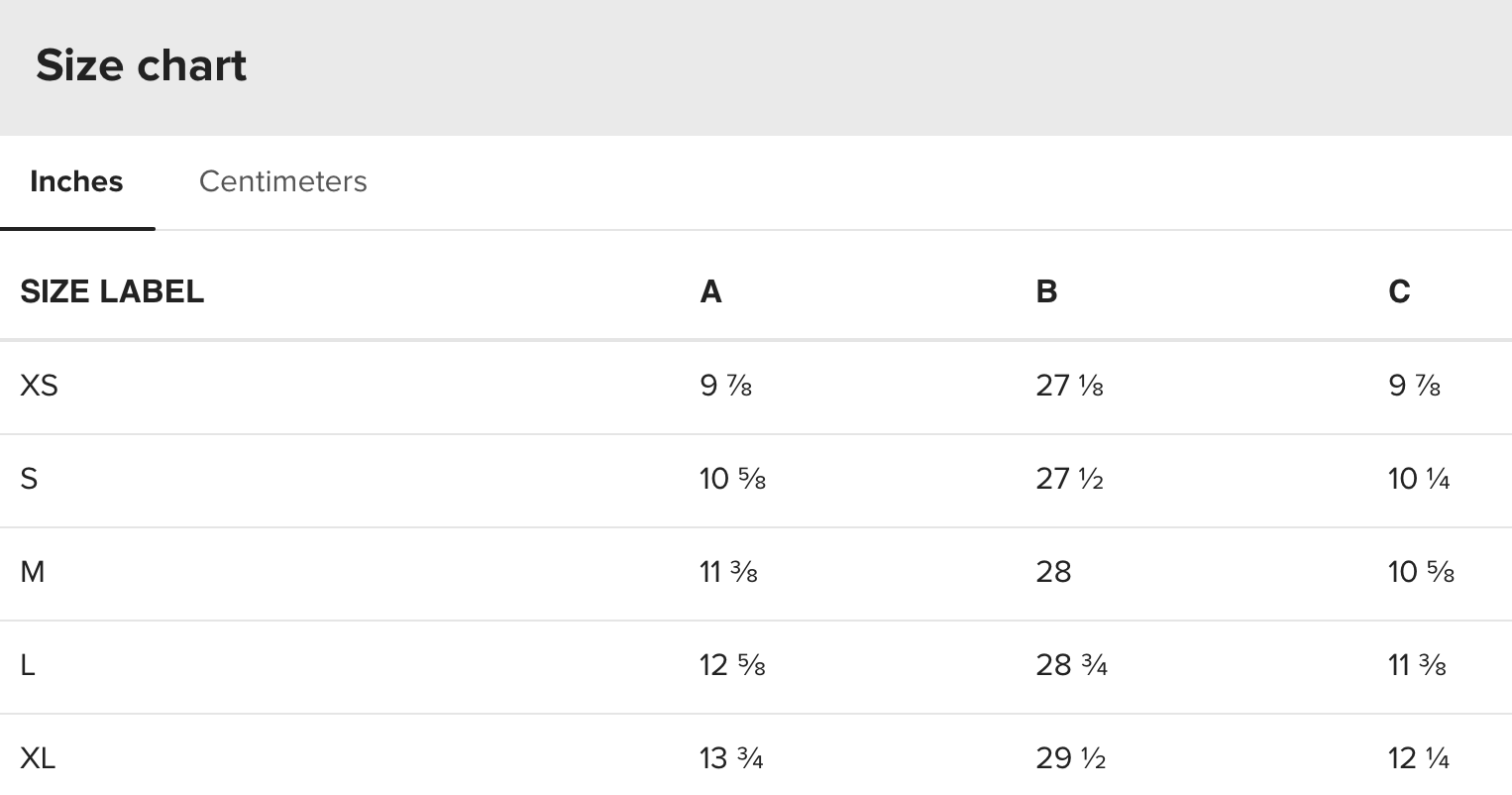1512x795 pixels.
Task: Click the column B header
Action: pos(1046,291)
